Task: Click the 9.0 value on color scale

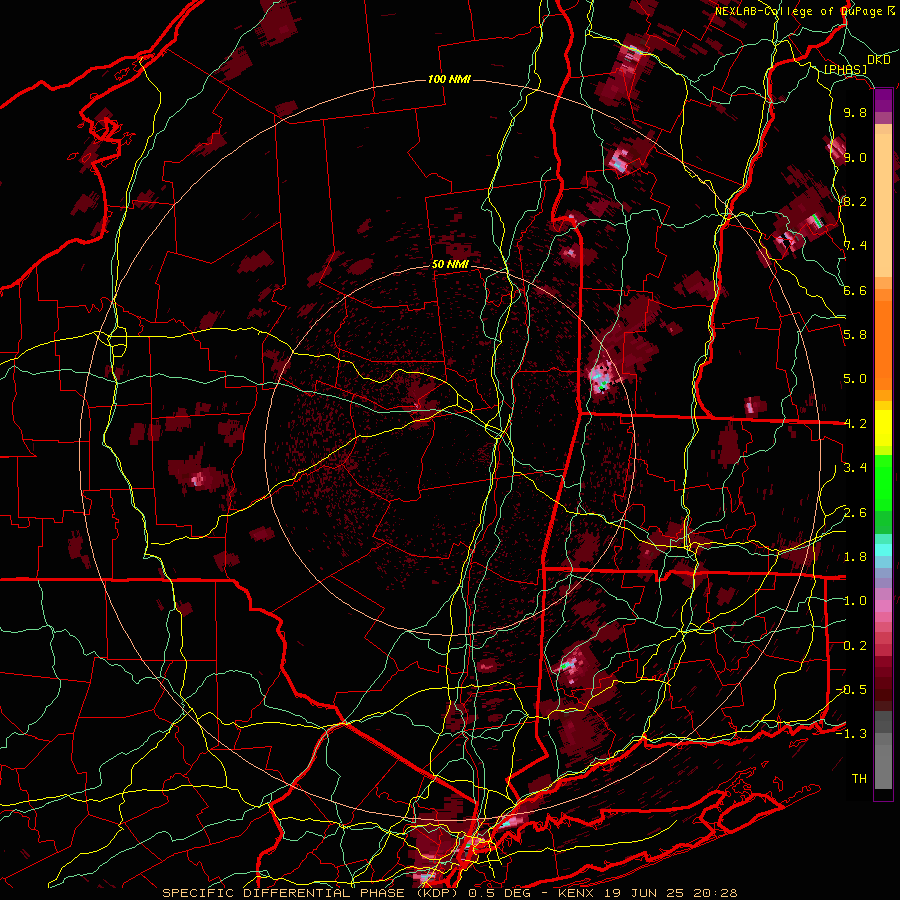Action: (x=855, y=158)
